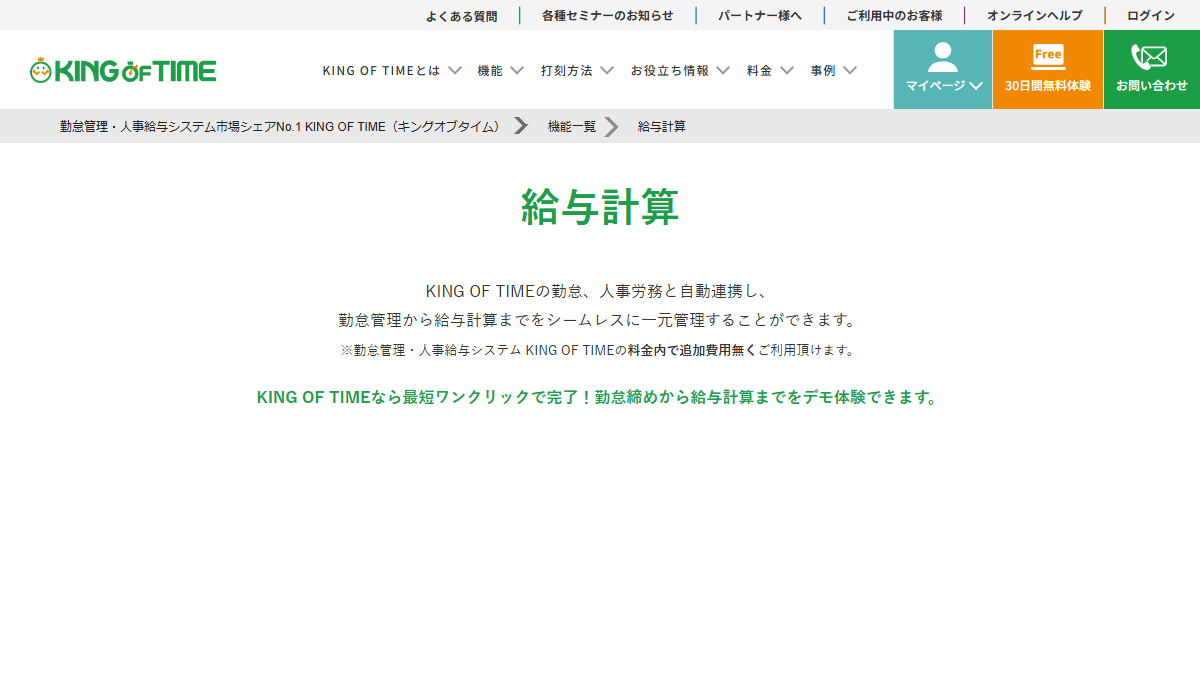Click the ログイン link

[x=1151, y=15]
